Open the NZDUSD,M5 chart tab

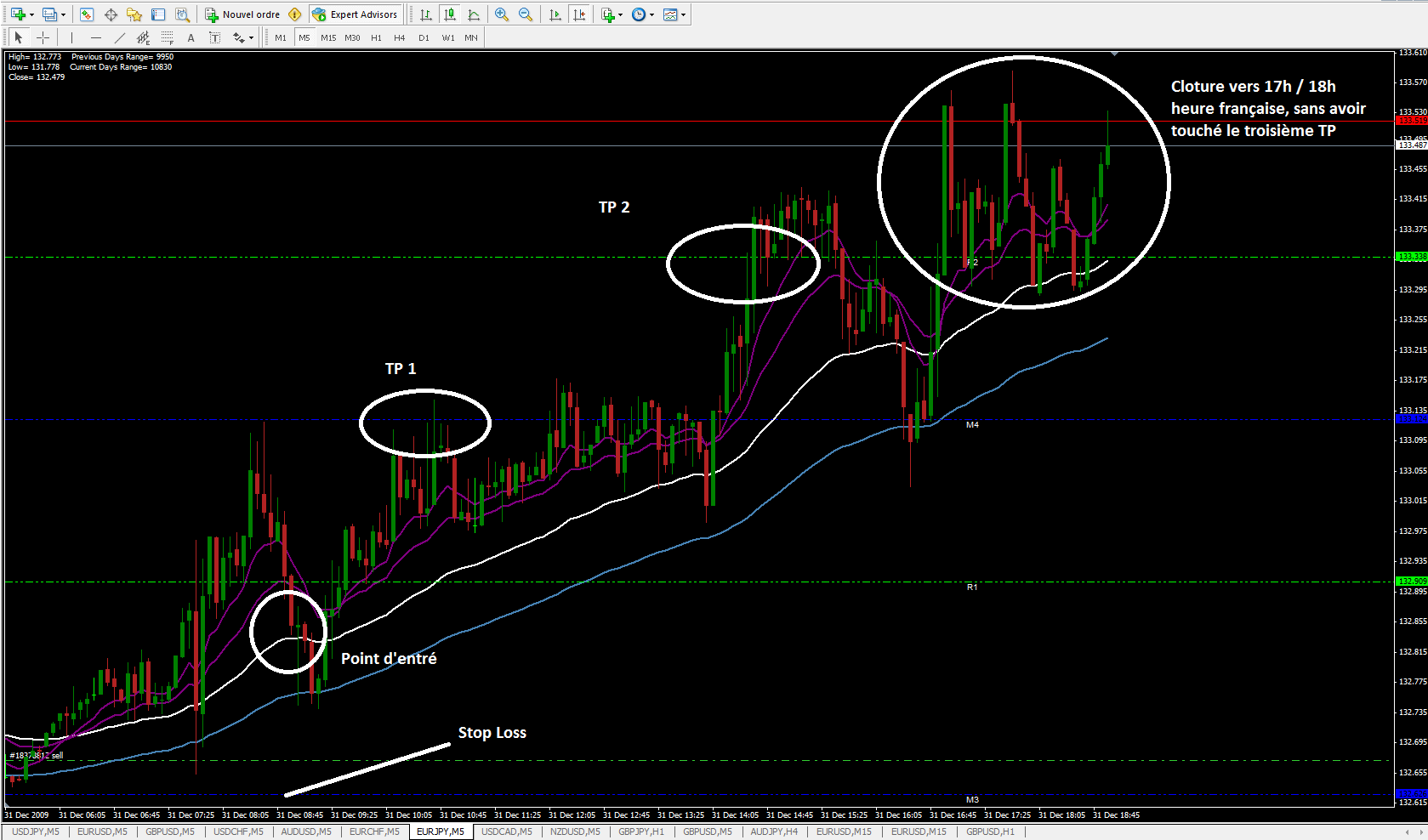[575, 831]
